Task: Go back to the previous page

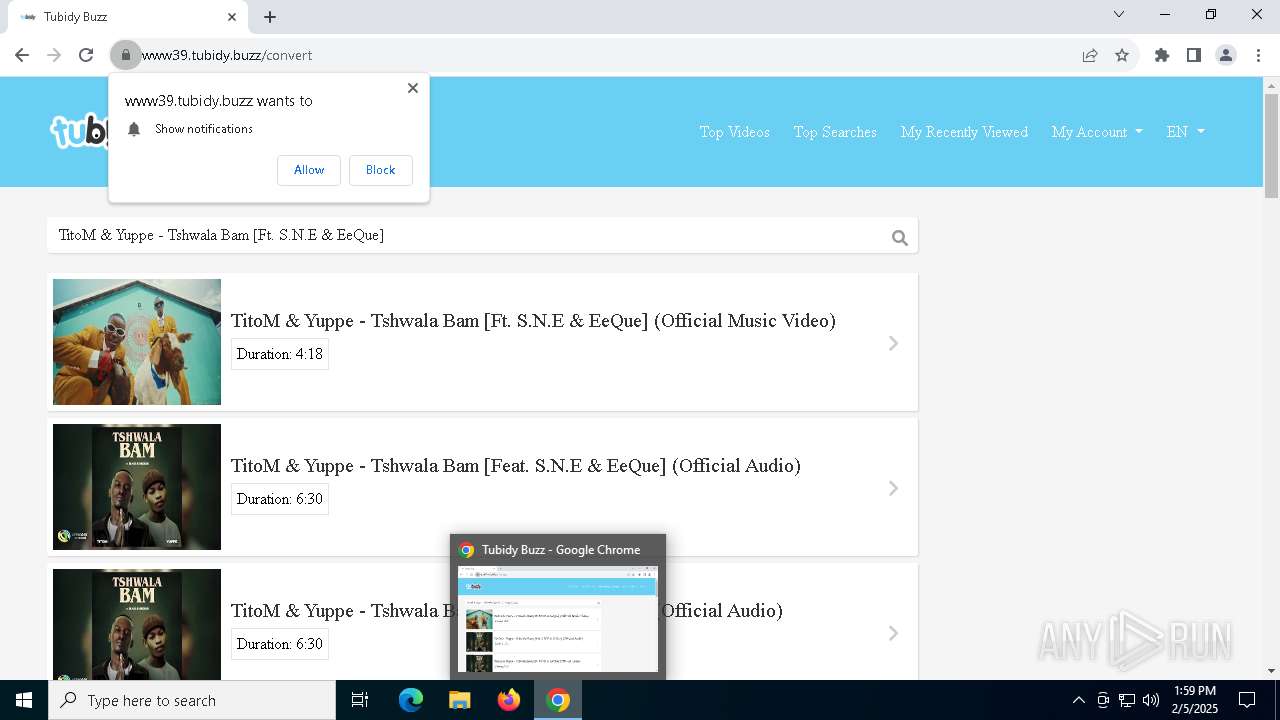Action: click(x=22, y=55)
